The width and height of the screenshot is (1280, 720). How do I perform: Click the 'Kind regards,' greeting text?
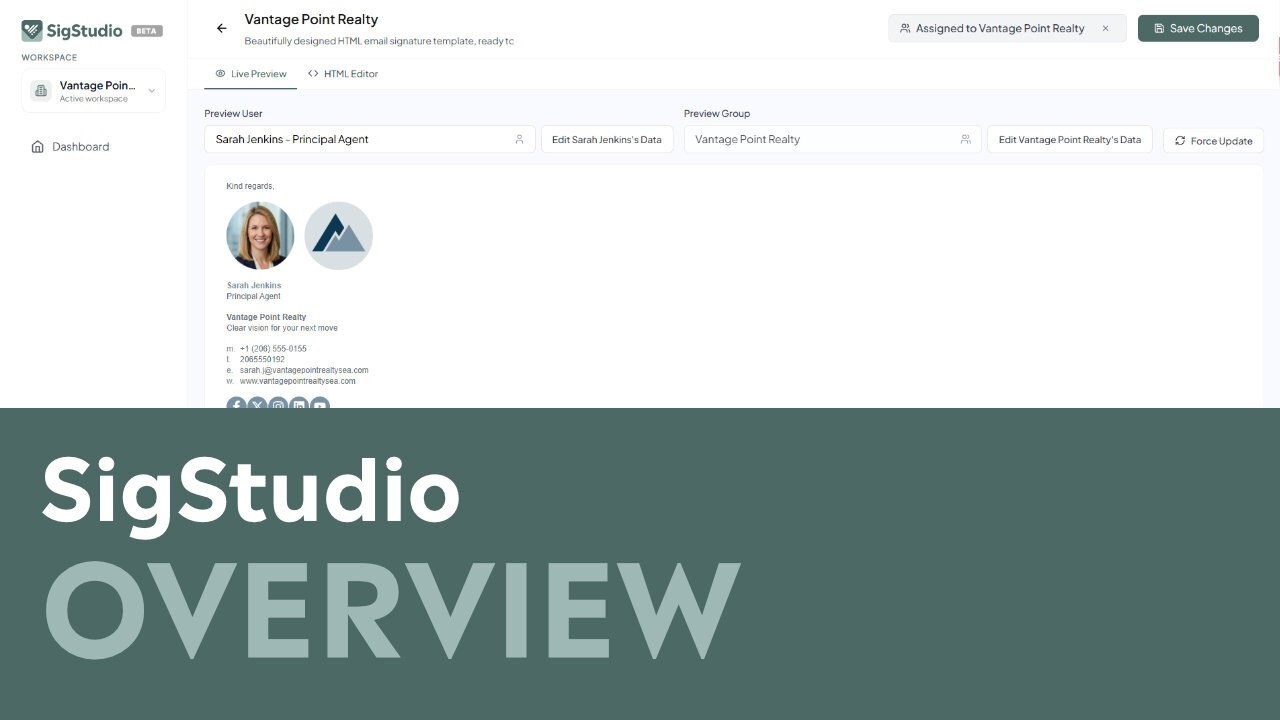[x=250, y=186]
